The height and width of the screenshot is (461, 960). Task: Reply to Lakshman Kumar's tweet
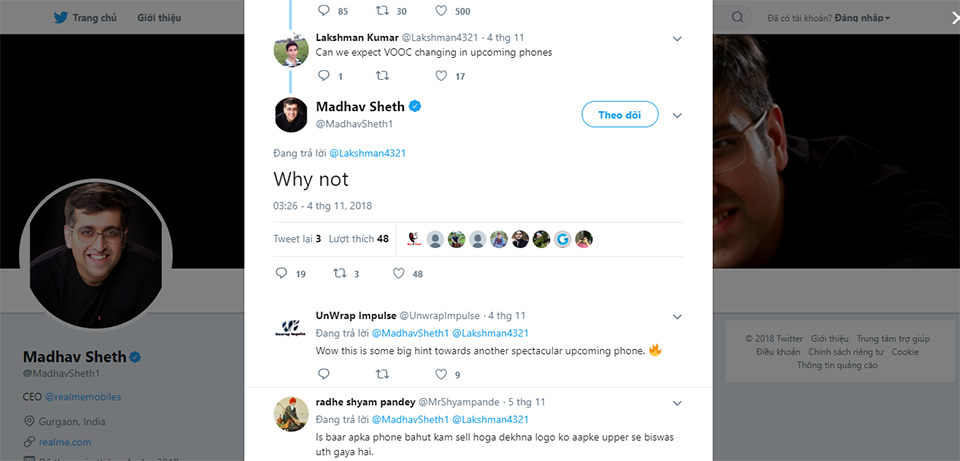[324, 76]
